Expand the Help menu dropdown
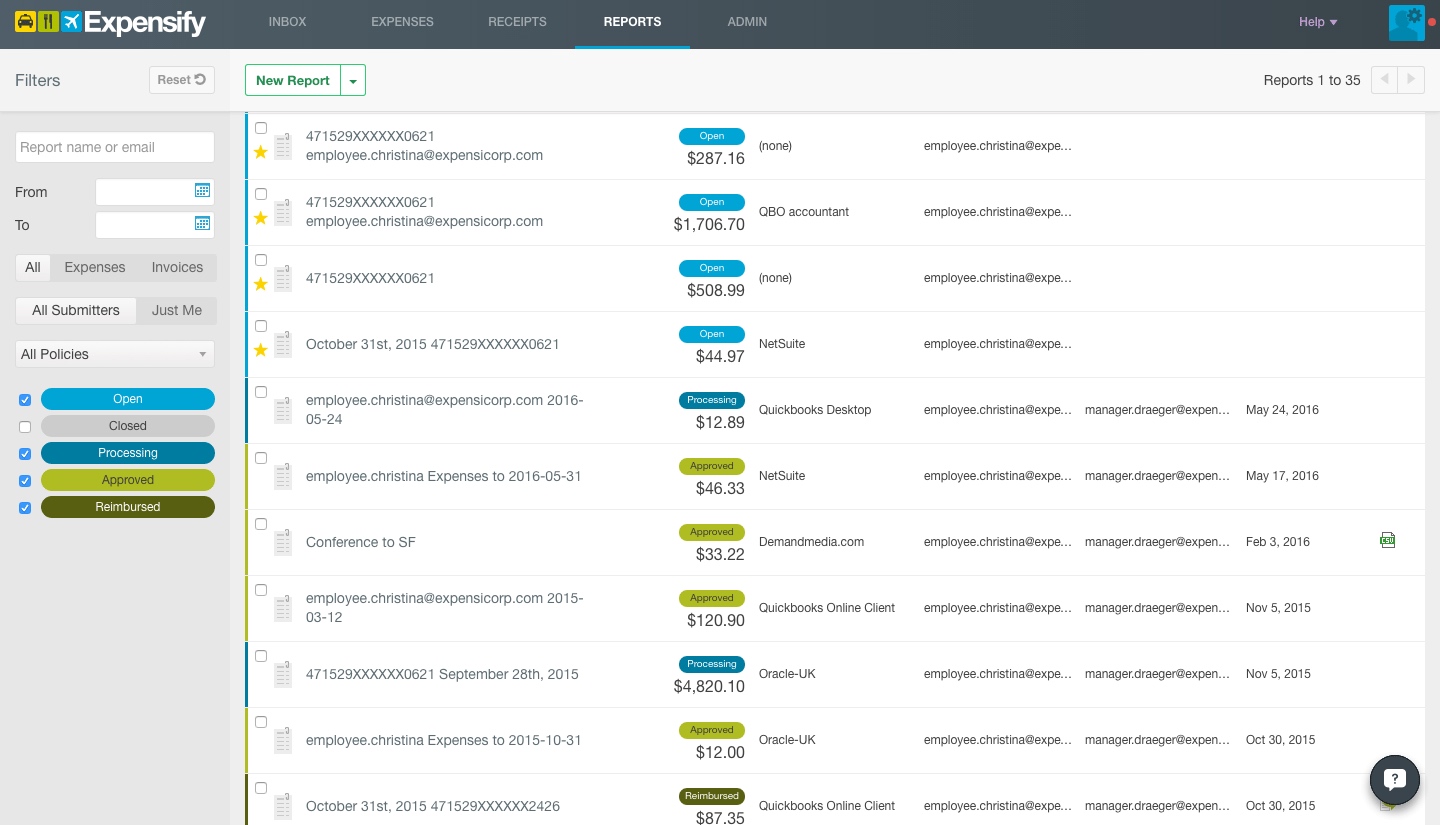This screenshot has width=1440, height=825. [x=1318, y=22]
